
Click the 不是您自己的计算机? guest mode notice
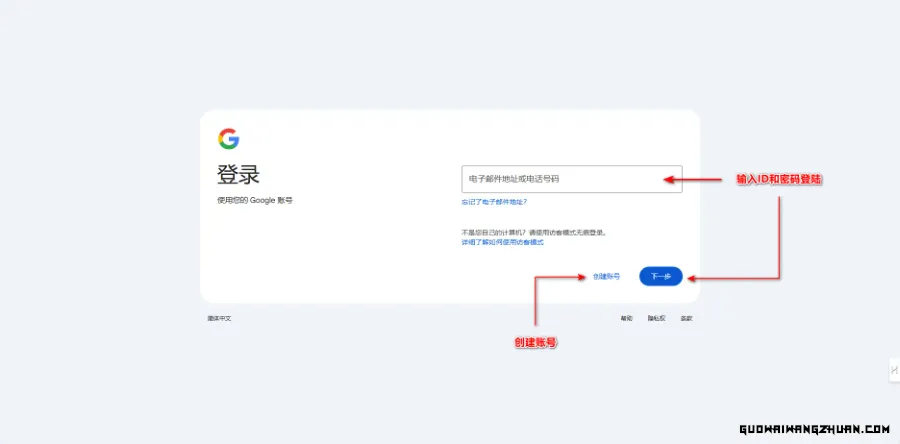click(534, 233)
